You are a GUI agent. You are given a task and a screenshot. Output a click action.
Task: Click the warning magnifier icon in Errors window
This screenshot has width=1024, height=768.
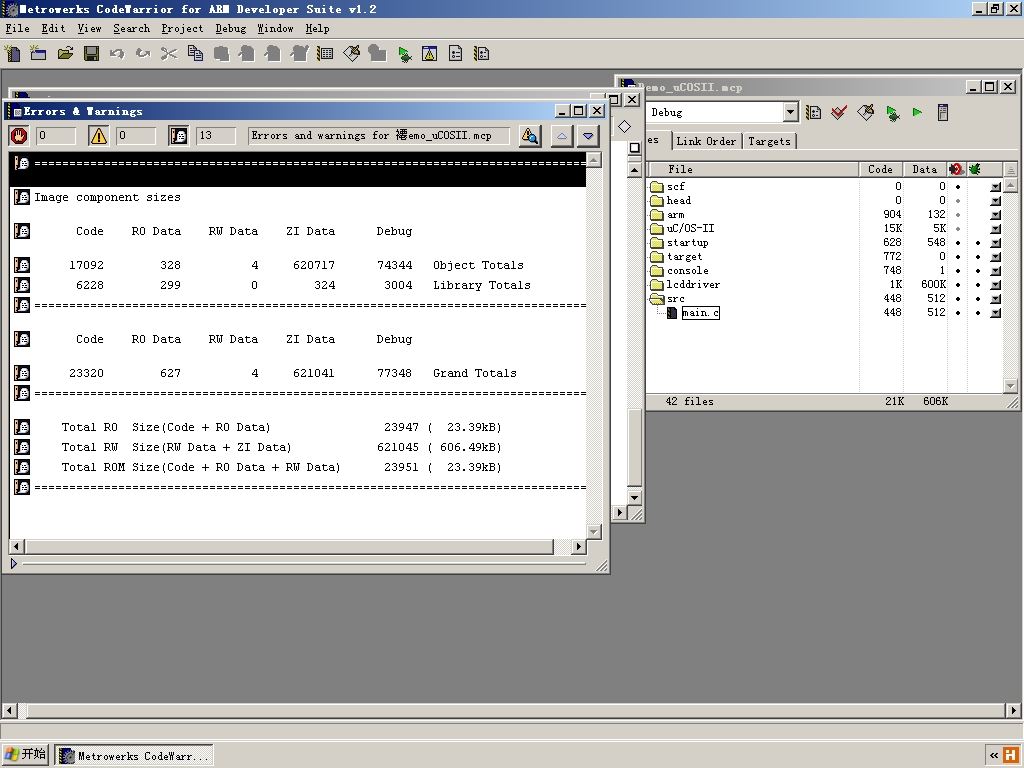(530, 136)
